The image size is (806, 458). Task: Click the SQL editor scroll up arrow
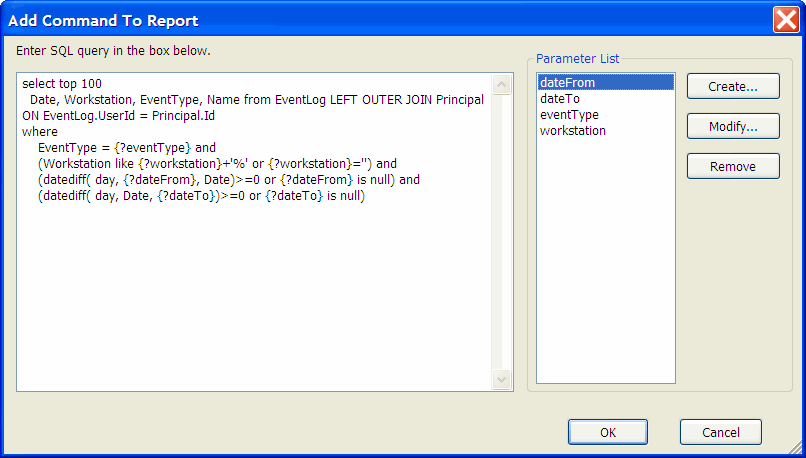[503, 83]
